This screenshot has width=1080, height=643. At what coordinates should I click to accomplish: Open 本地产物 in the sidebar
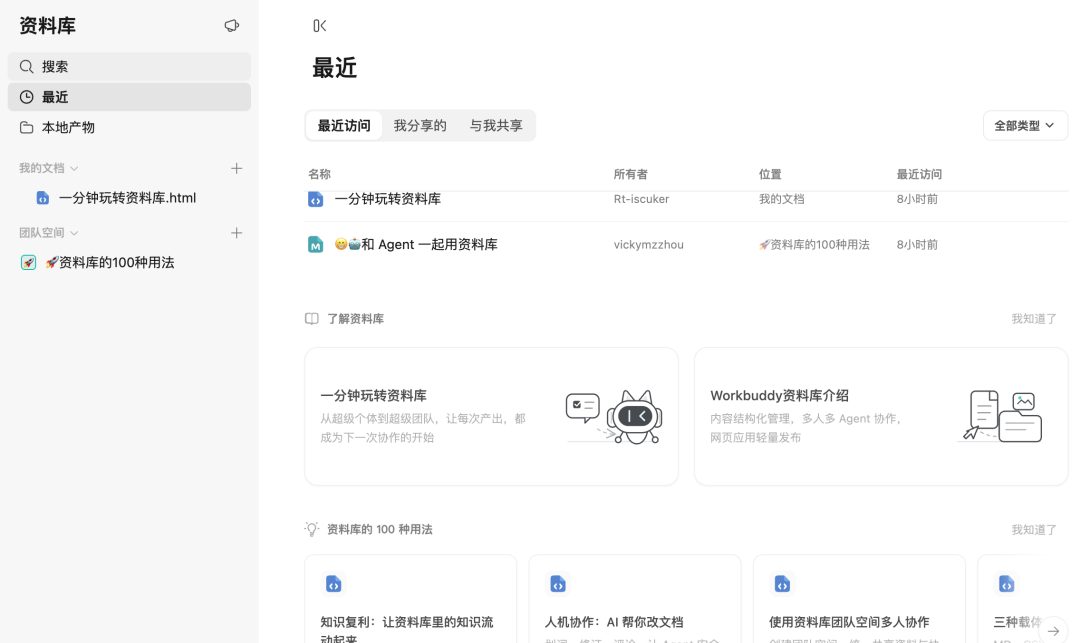(x=129, y=127)
